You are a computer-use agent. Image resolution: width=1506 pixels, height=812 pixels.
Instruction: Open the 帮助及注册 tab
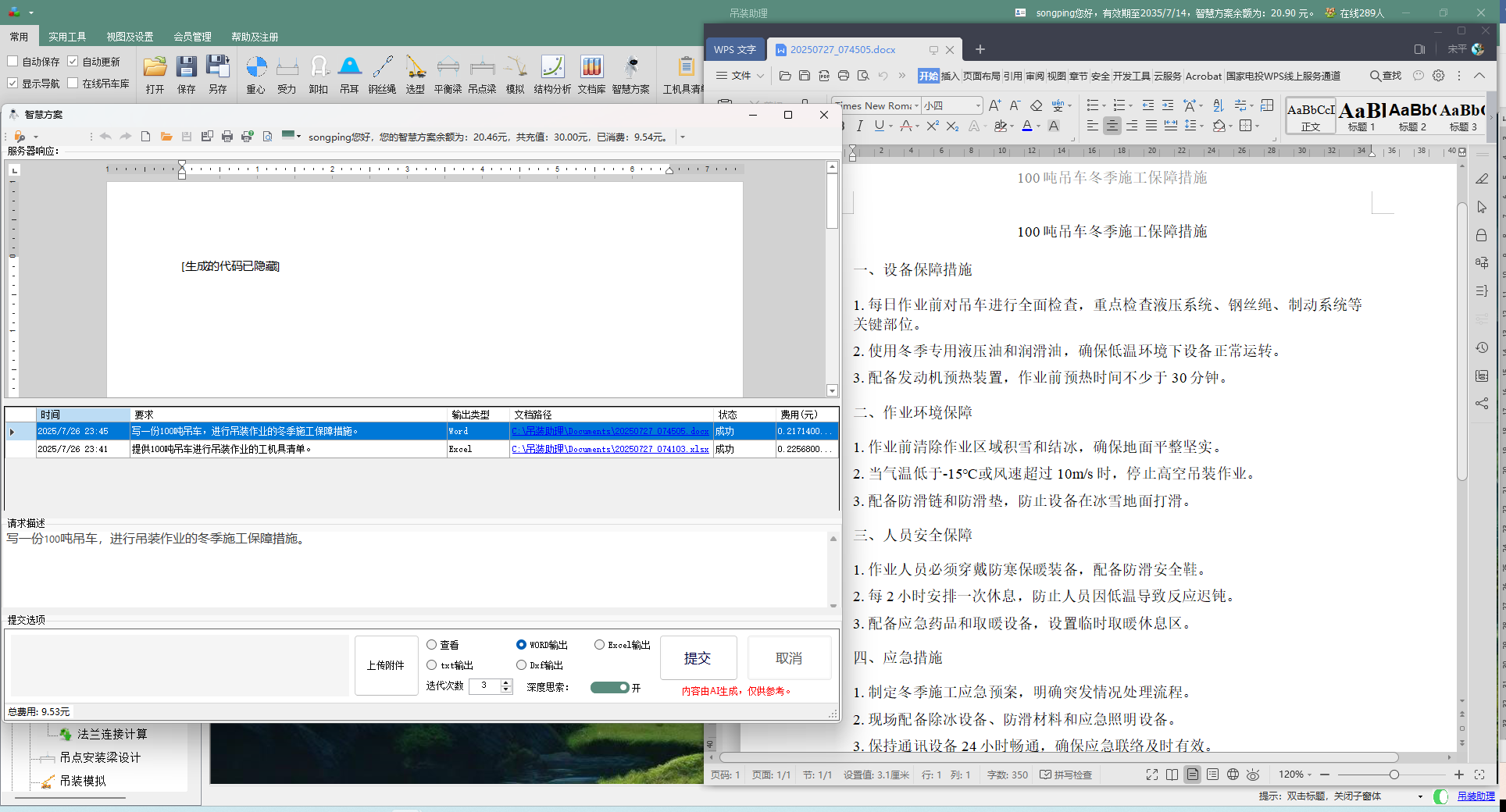point(255,37)
